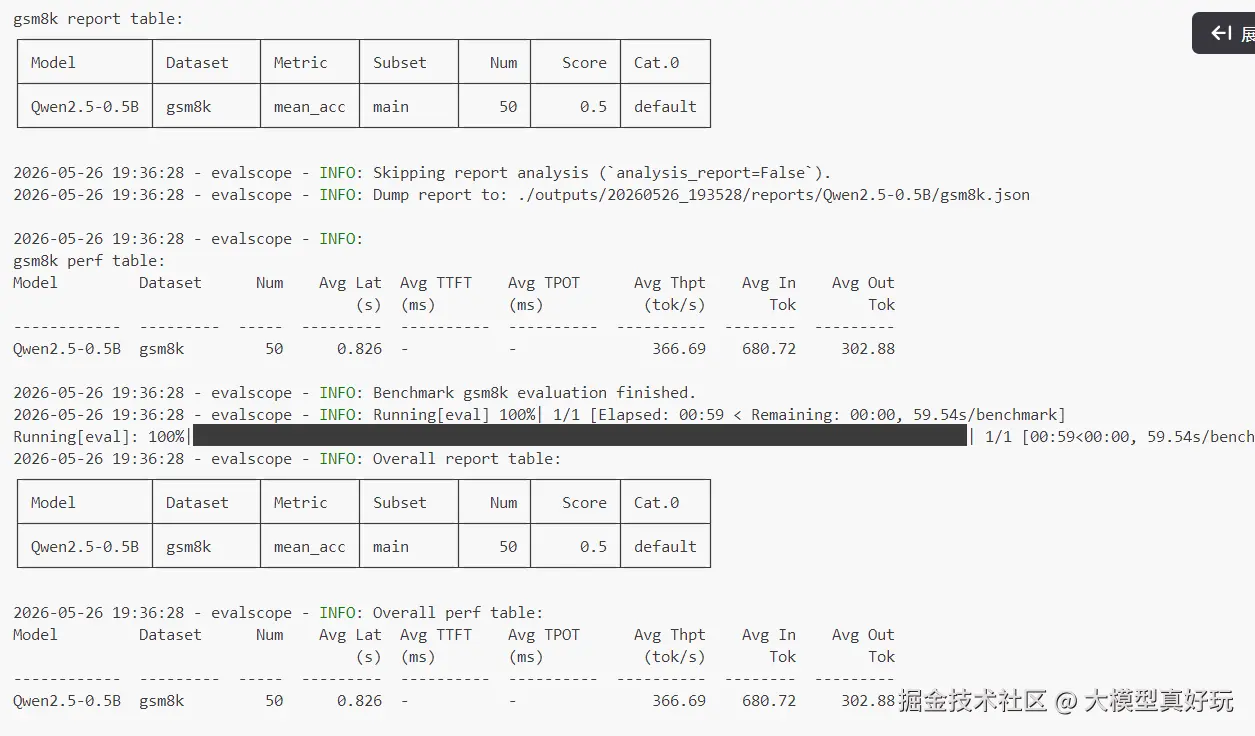Image resolution: width=1255 pixels, height=736 pixels.
Task: Click Avg Out Tok 302.88 in gsm8k perf table
Action: (x=868, y=349)
